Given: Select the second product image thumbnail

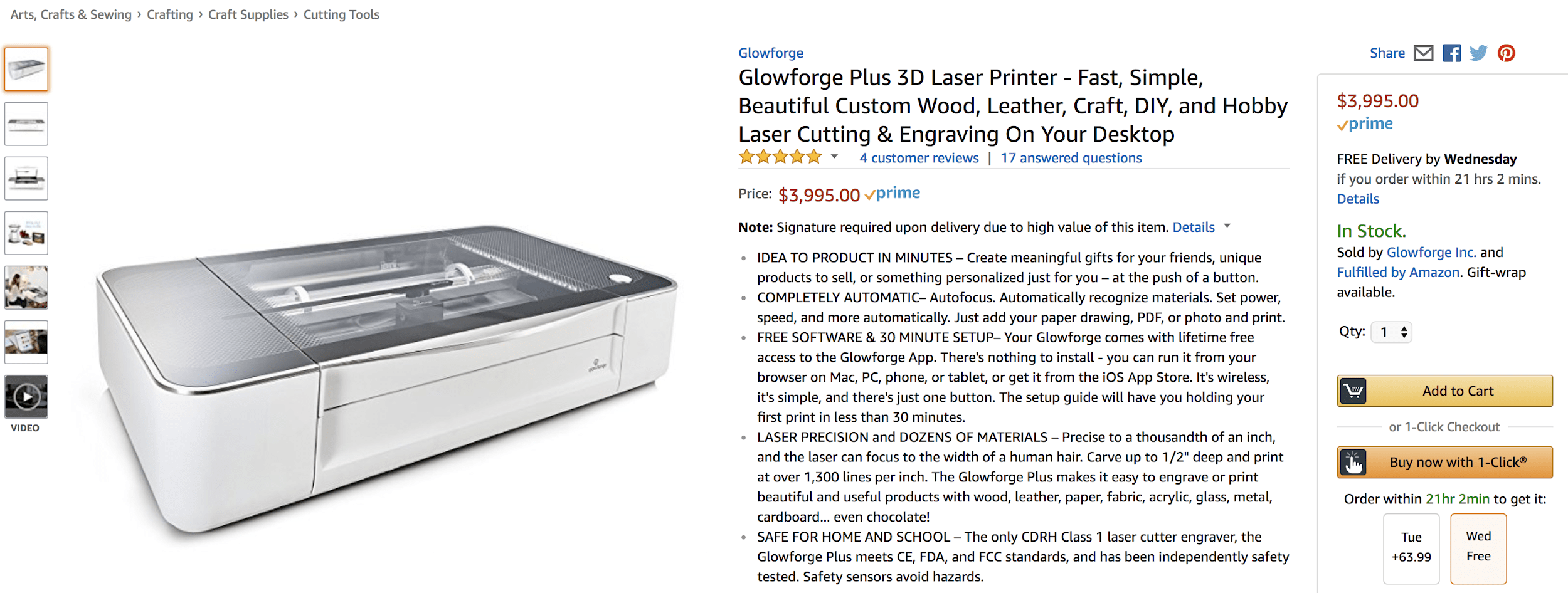Looking at the screenshot, I should point(26,123).
